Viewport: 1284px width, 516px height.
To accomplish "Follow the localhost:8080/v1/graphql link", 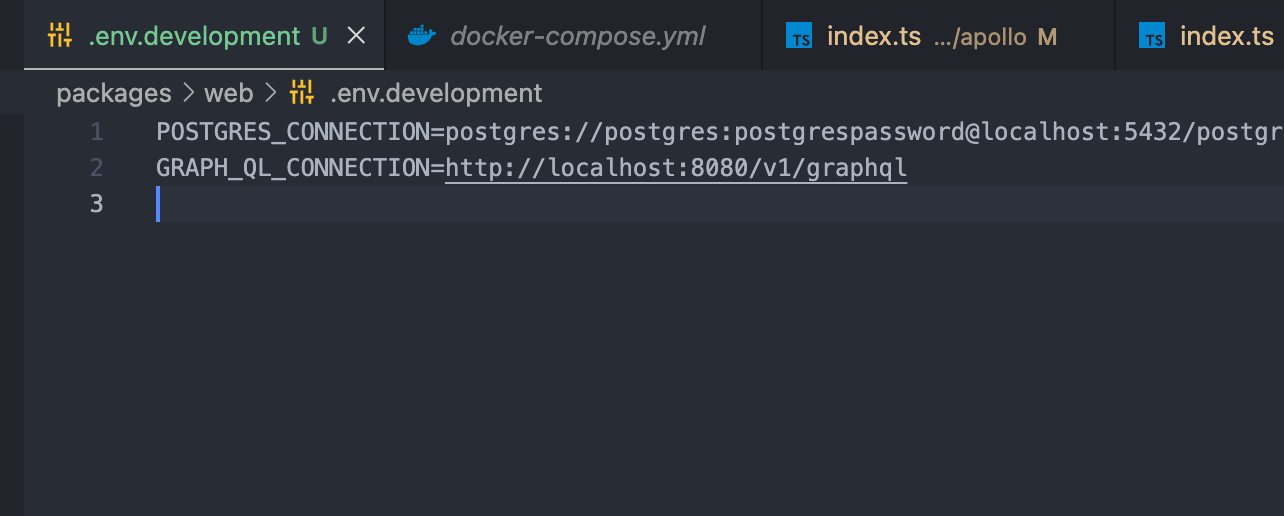I will click(x=676, y=168).
